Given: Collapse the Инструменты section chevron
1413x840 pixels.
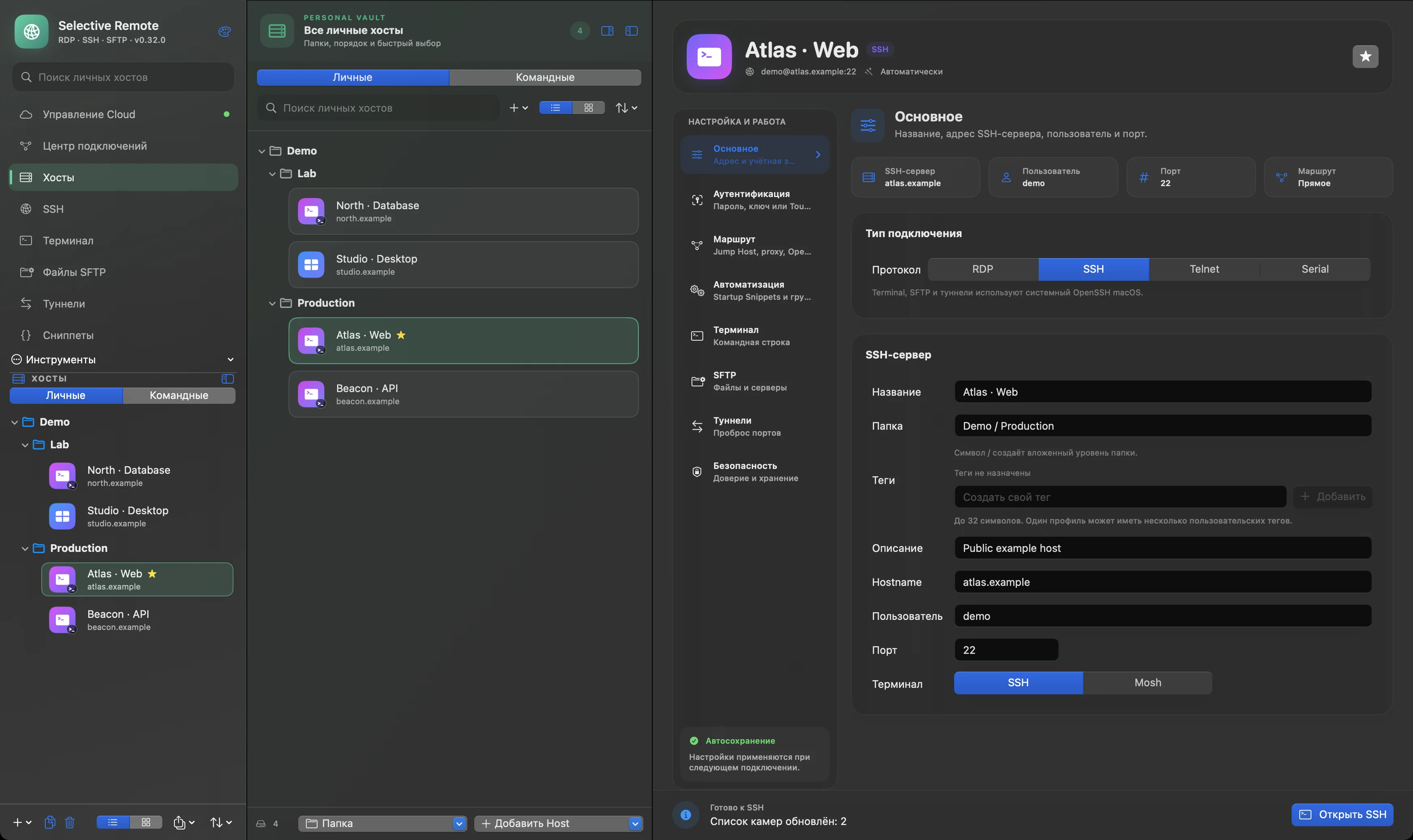Looking at the screenshot, I should click(230, 360).
